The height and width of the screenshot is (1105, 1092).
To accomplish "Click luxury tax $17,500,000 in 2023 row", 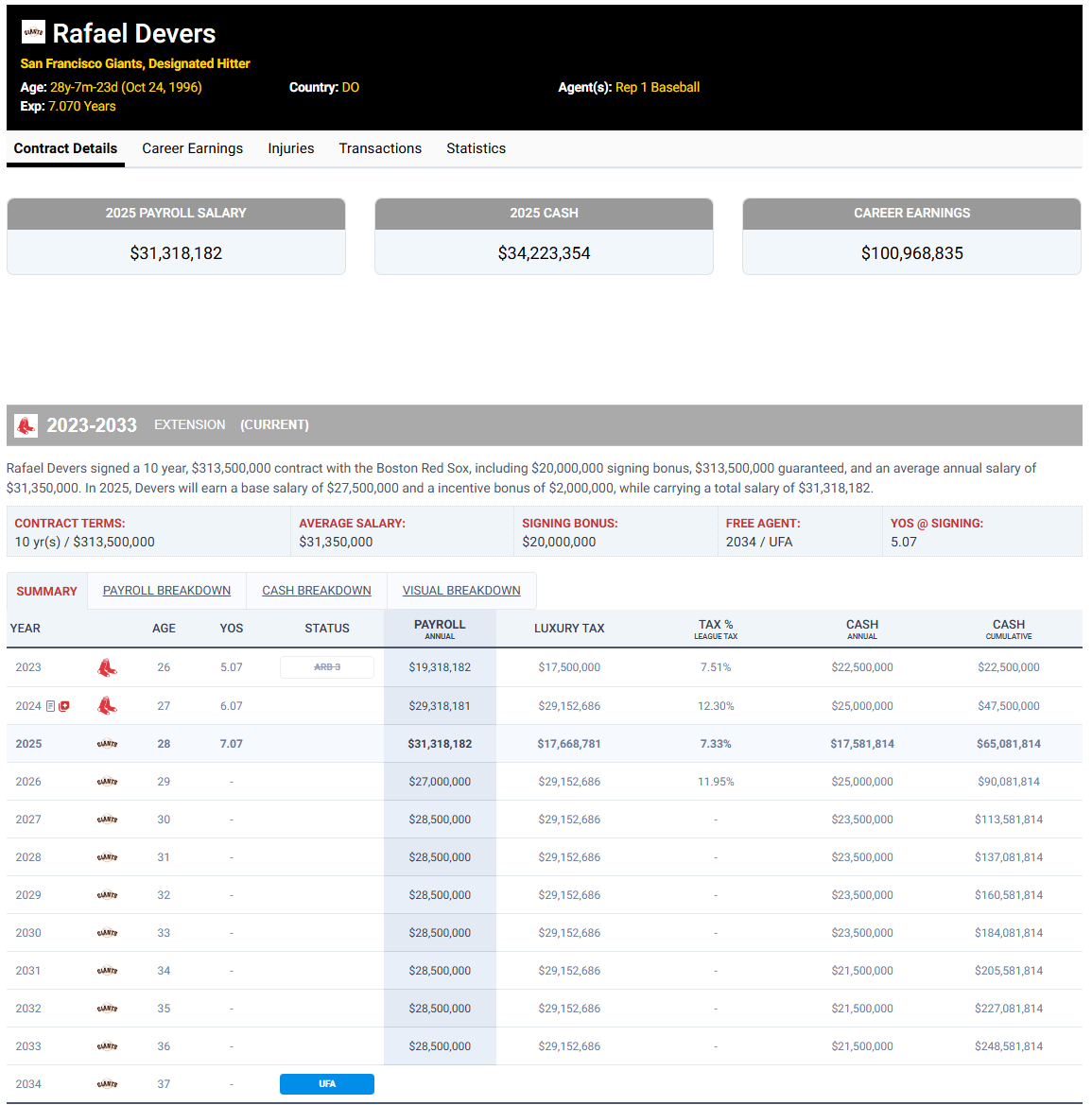I will [x=569, y=667].
